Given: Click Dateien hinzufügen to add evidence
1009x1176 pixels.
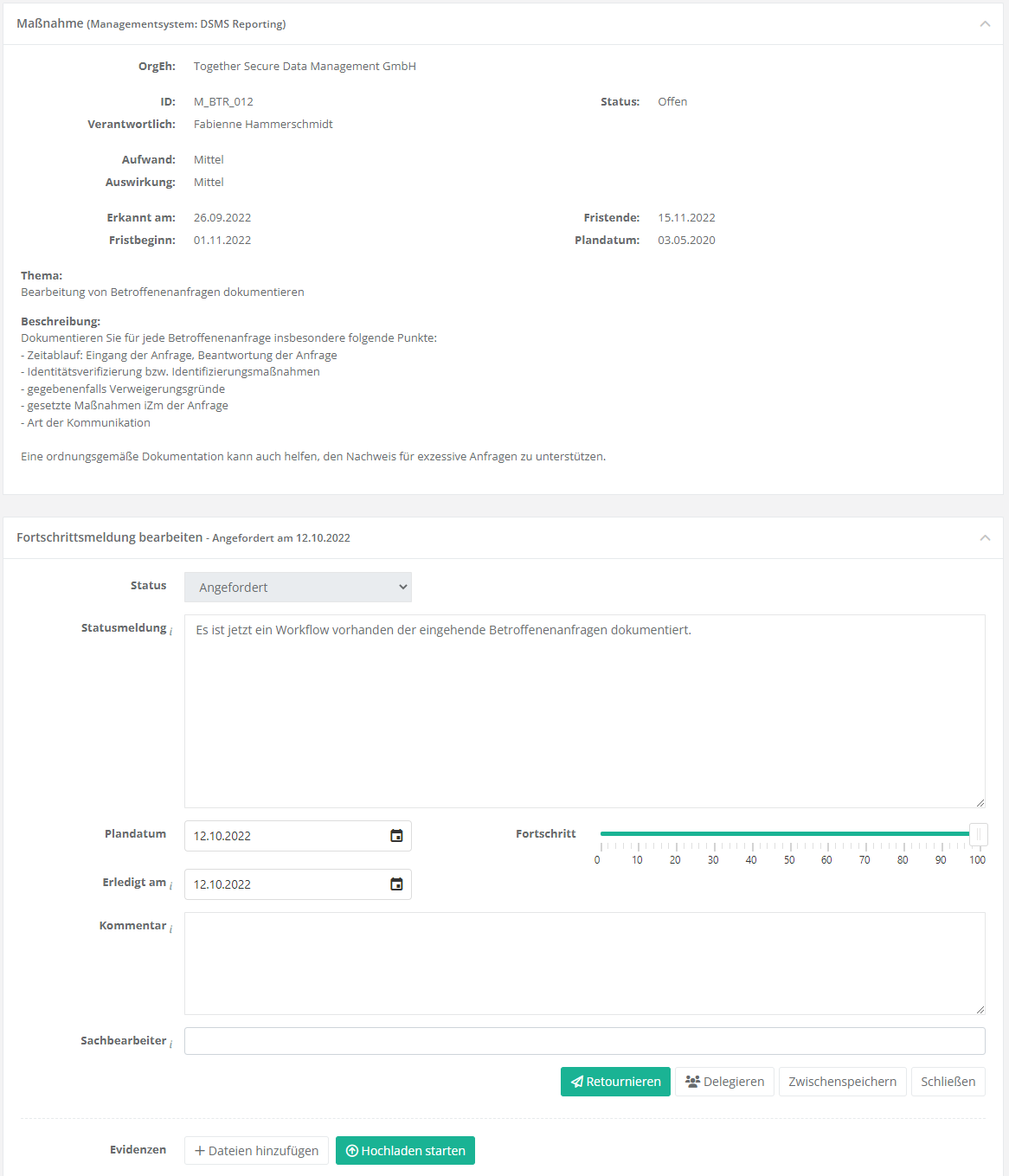Looking at the screenshot, I should click(256, 1151).
